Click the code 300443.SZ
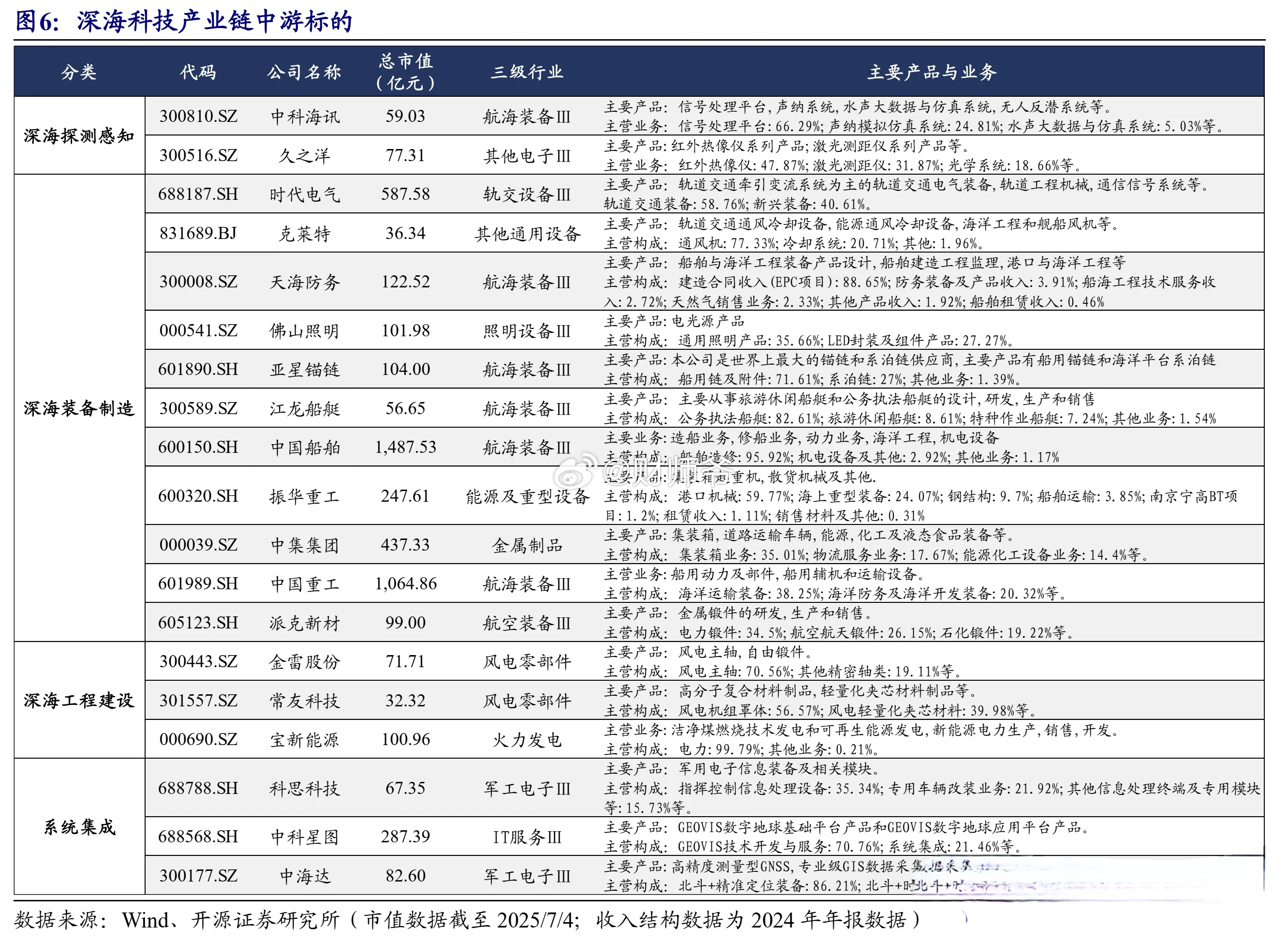Image resolution: width=1288 pixels, height=942 pixels. click(x=198, y=661)
